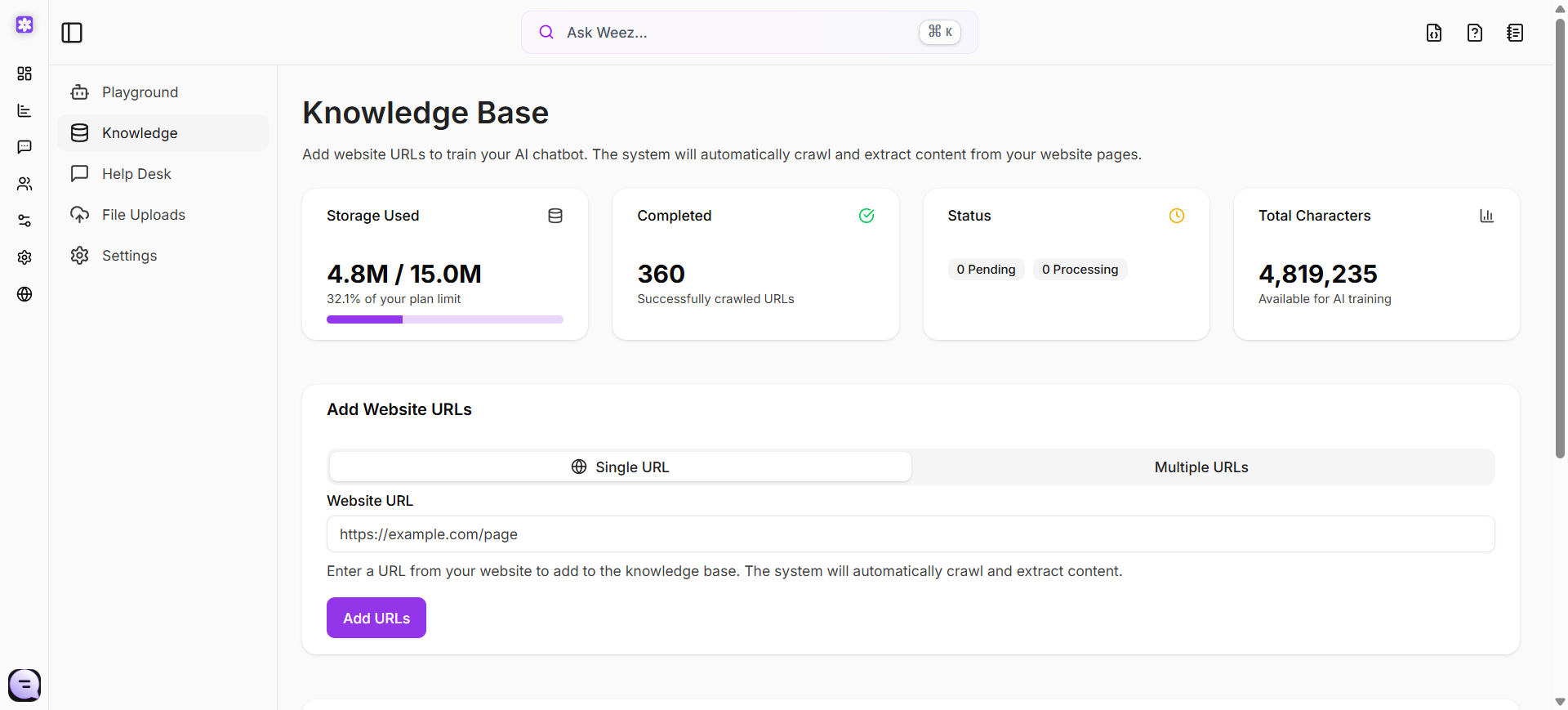
Task: Open File Uploads section
Action: click(x=143, y=215)
